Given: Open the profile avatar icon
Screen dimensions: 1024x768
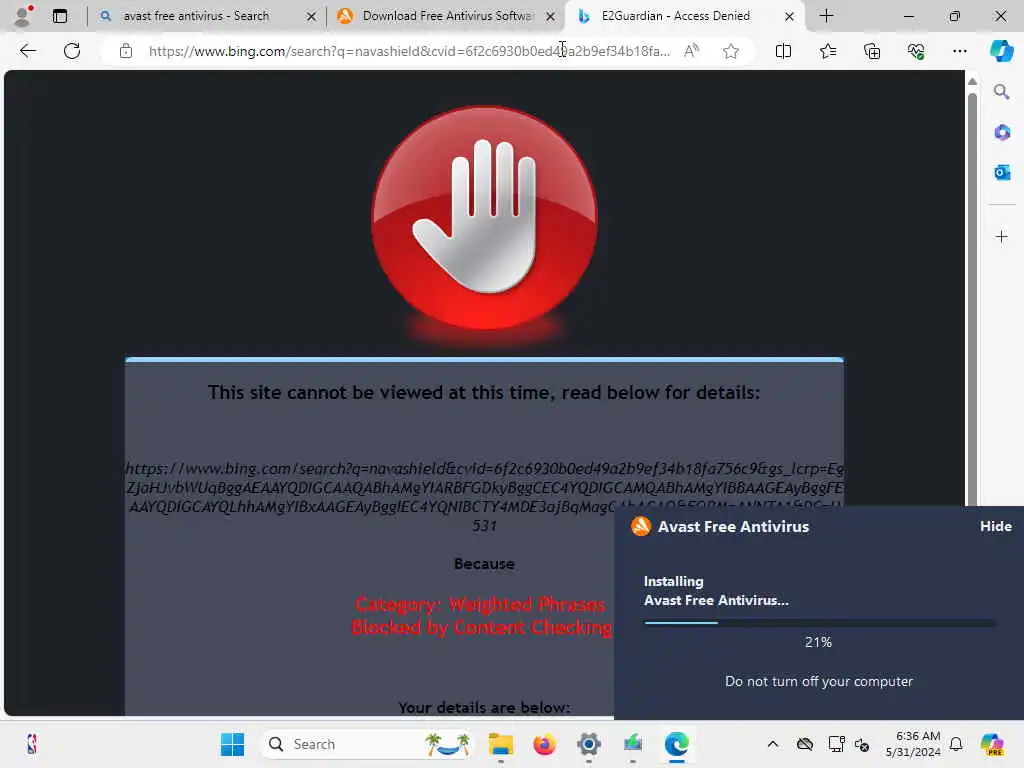Looking at the screenshot, I should pos(22,16).
